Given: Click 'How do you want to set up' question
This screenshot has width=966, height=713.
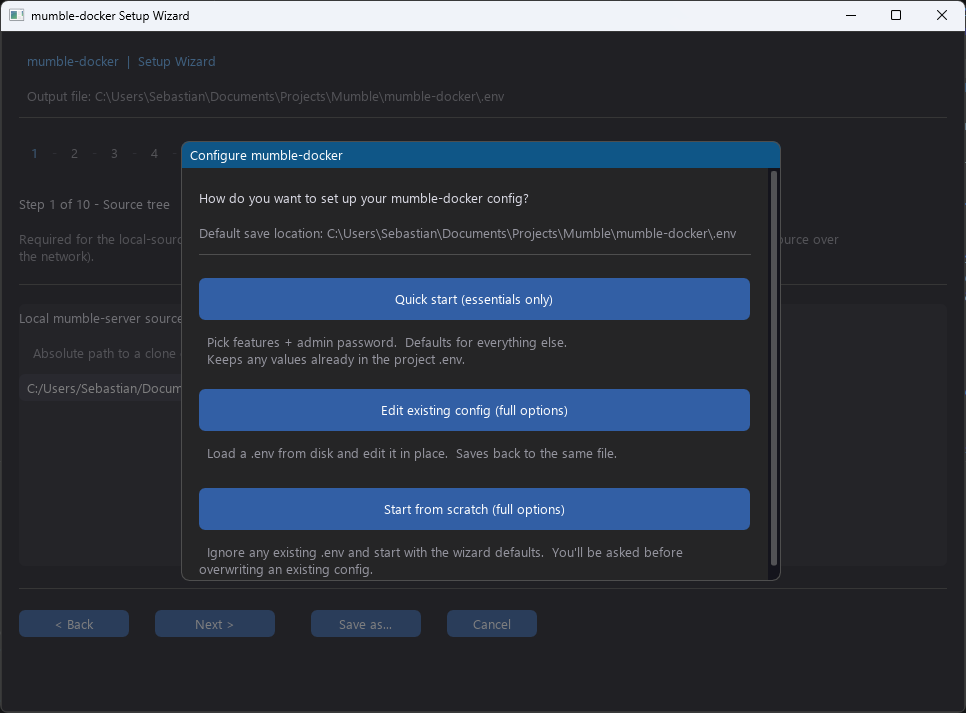Looking at the screenshot, I should pyautogui.click(x=363, y=198).
